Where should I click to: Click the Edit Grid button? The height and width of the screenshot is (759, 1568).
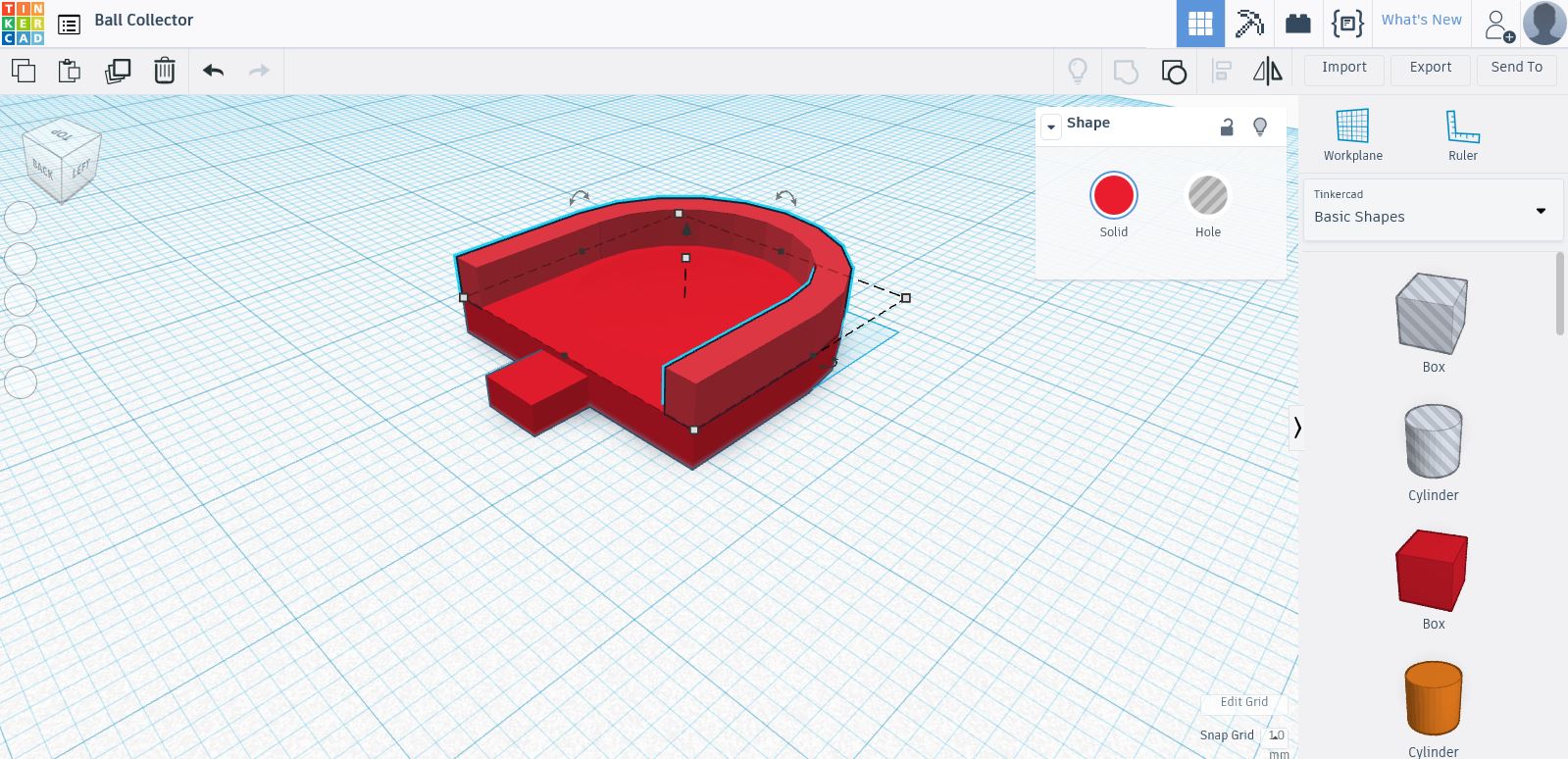tap(1243, 702)
